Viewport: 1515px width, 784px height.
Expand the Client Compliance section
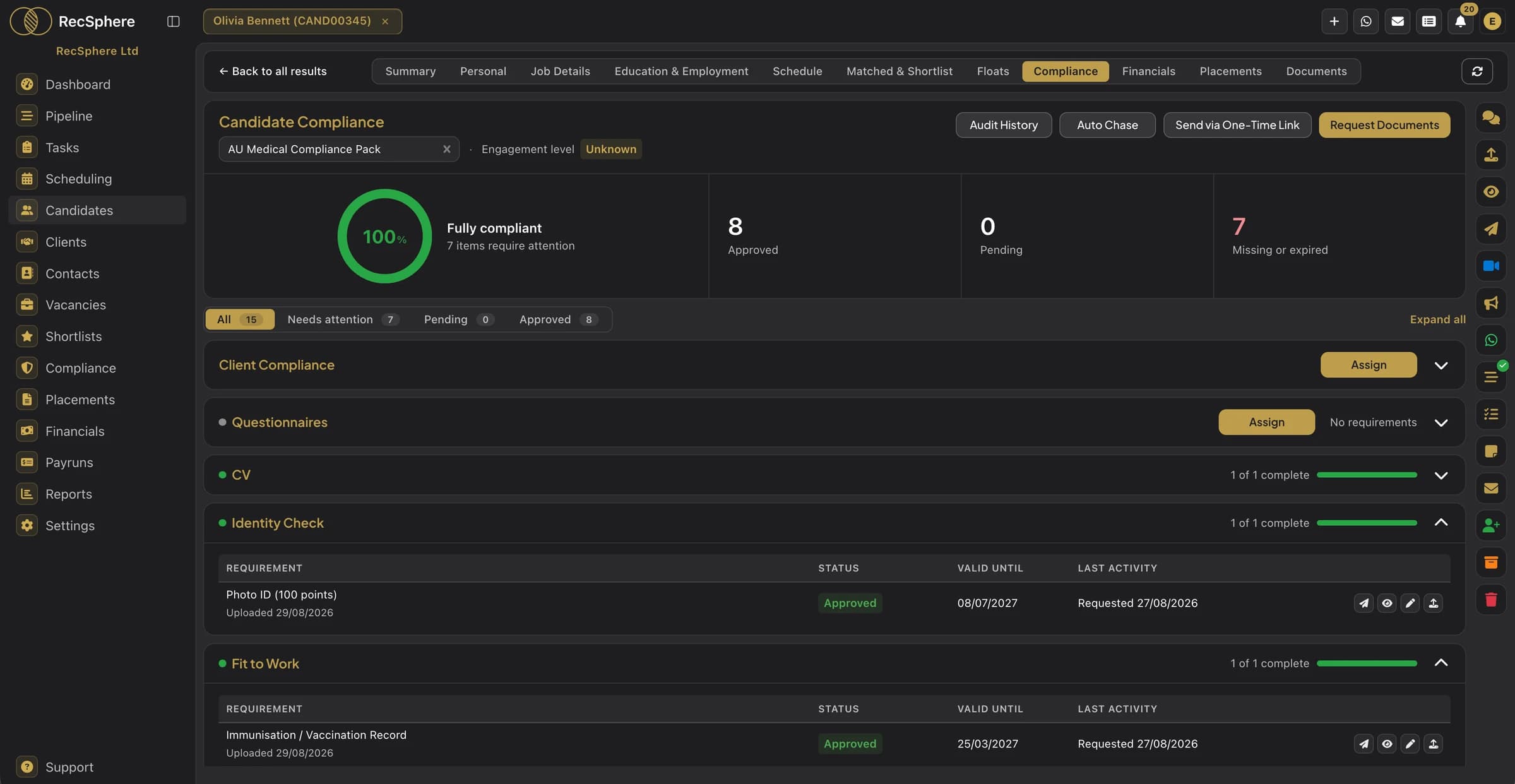(x=1441, y=365)
